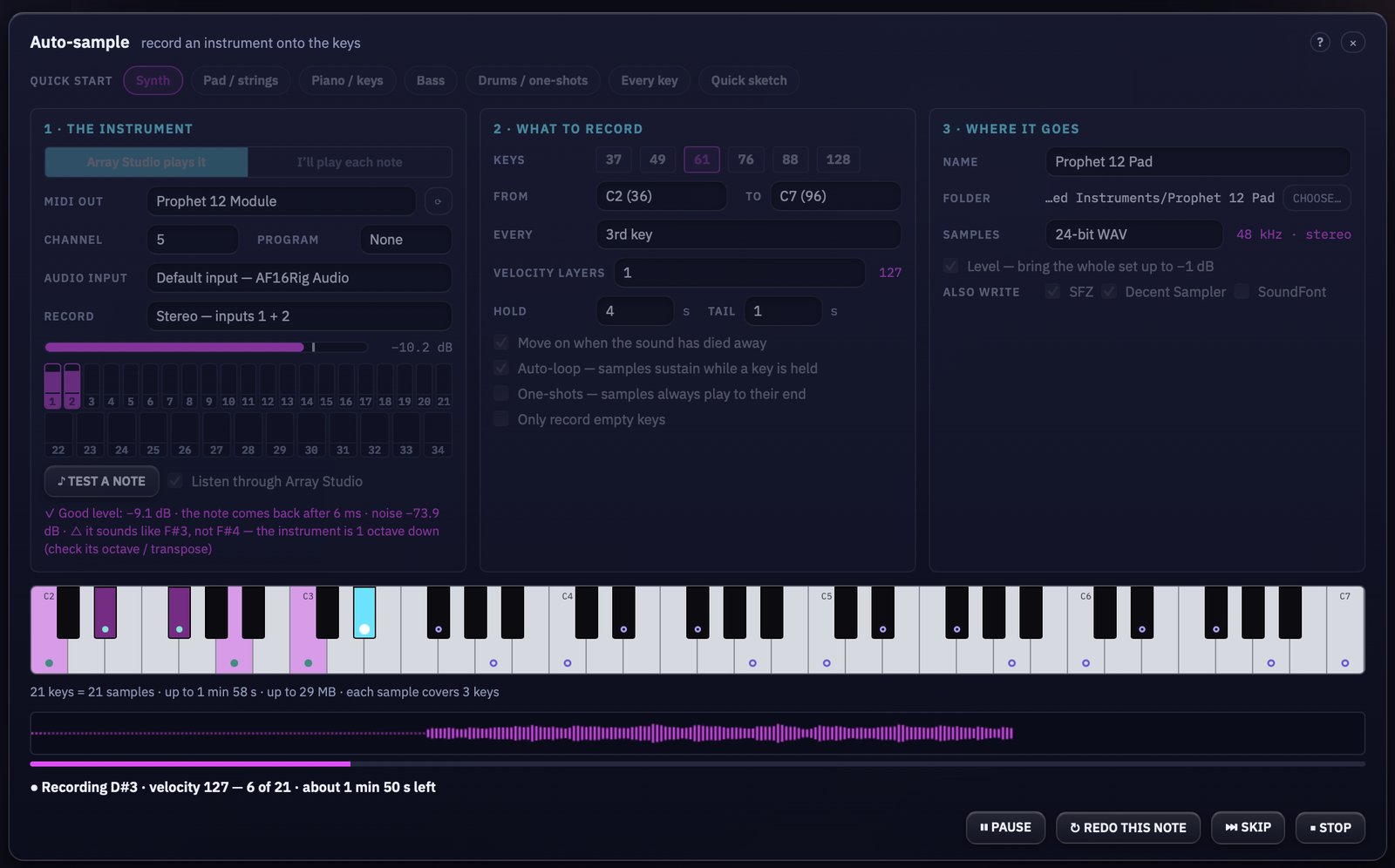
Task: Toggle Move on when sound died away
Action: pyautogui.click(x=501, y=342)
